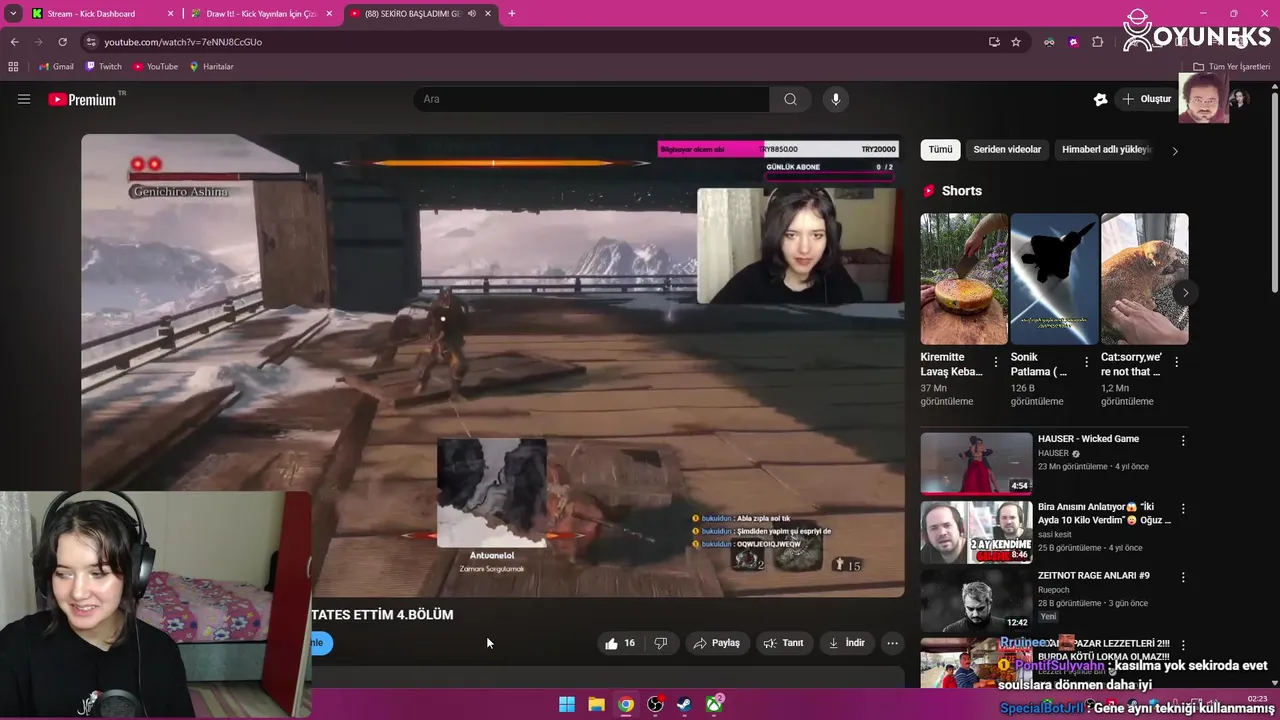Viewport: 1280px width, 720px height.
Task: Open the YouTube bookmark
Action: (155, 67)
